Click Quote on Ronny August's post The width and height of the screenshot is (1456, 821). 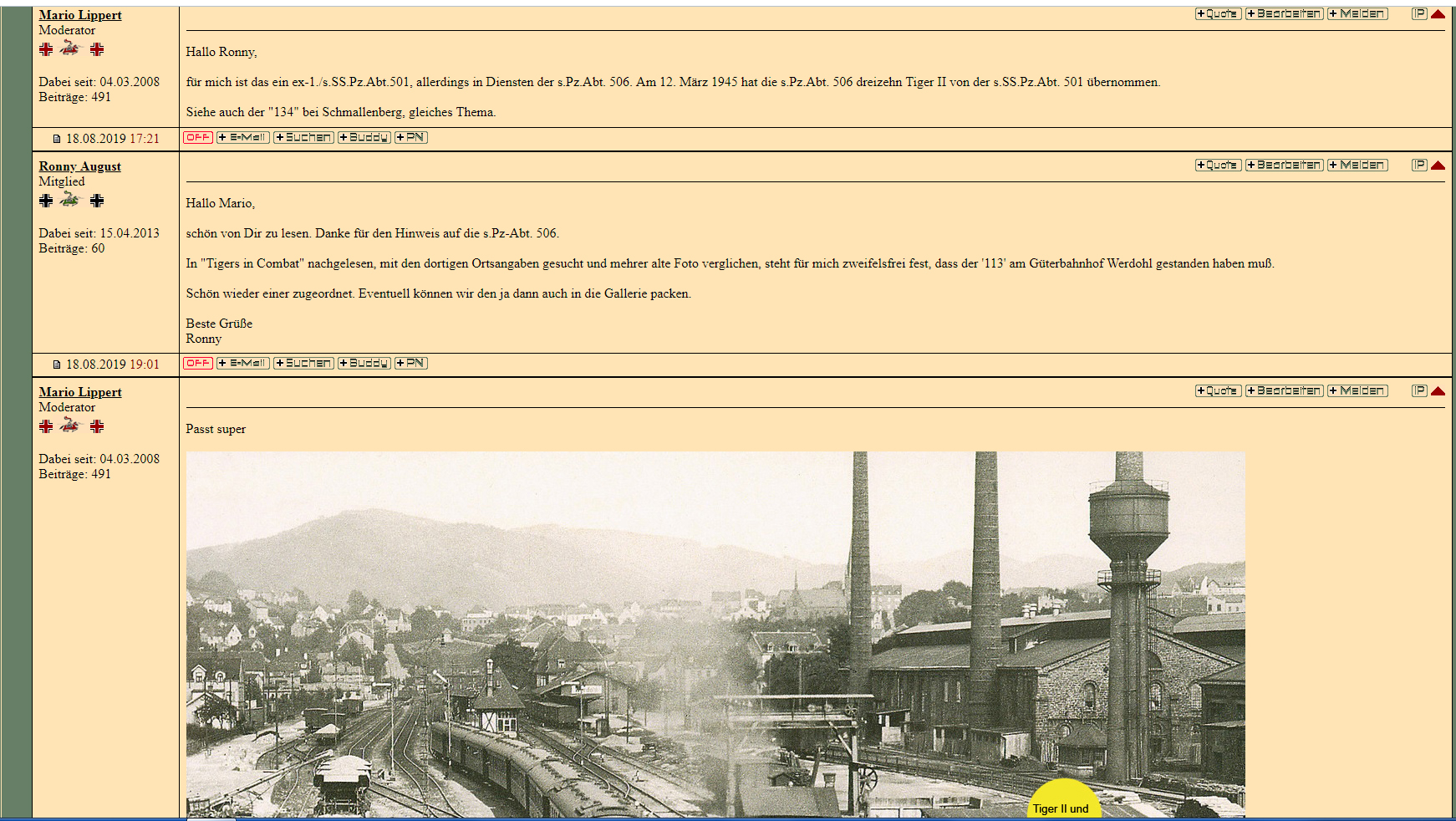click(1218, 166)
